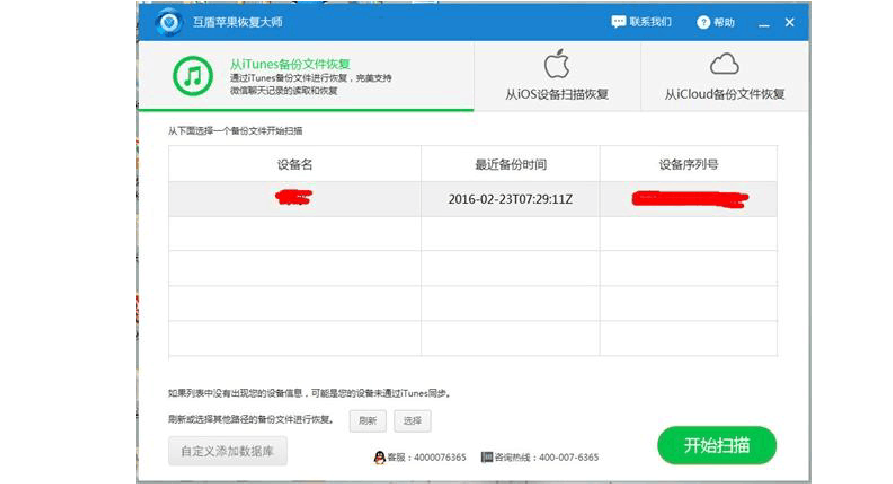Open the 帮助 help button
This screenshot has height=484, width=893.
pos(716,22)
